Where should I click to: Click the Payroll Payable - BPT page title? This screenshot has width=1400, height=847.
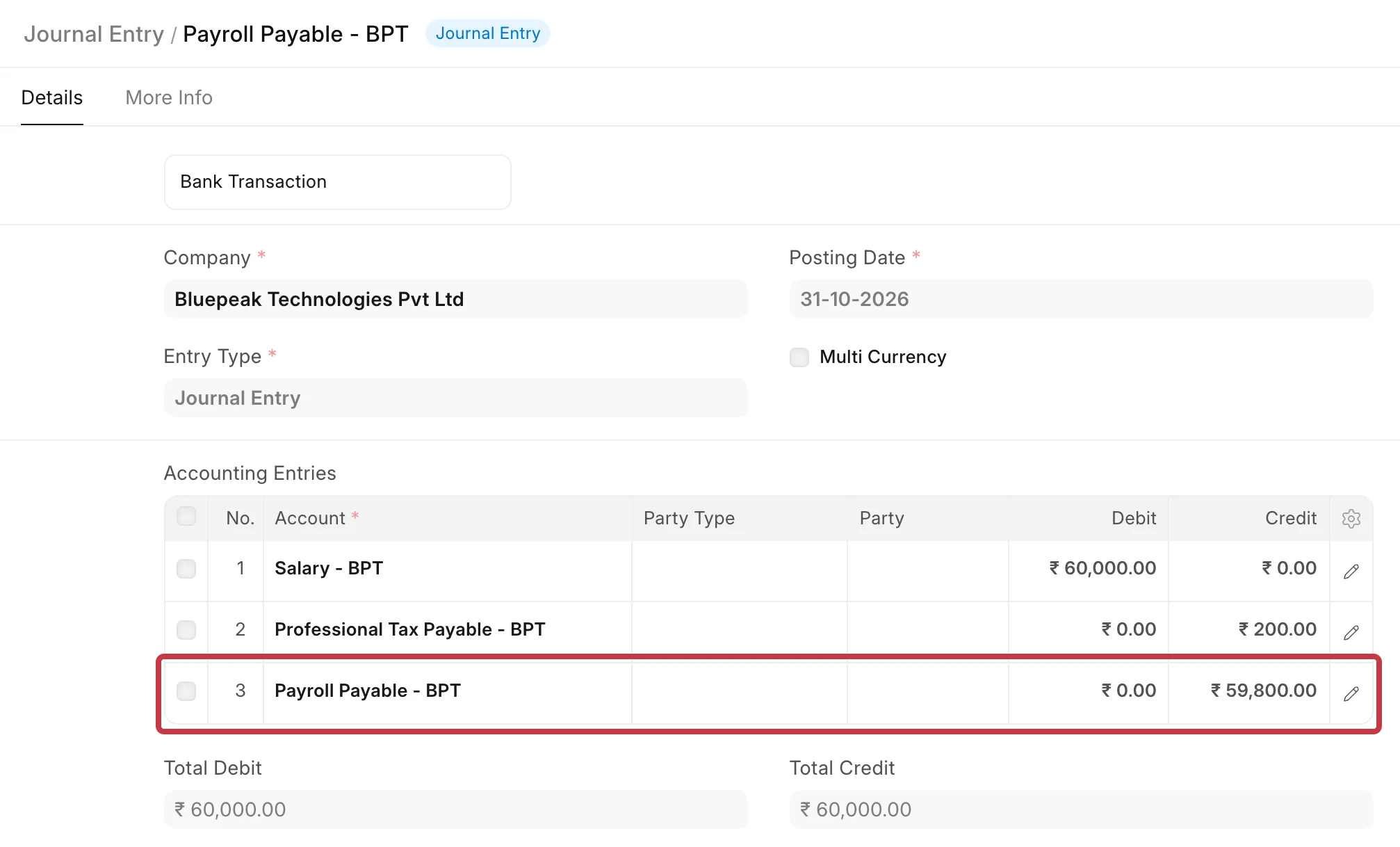(295, 34)
